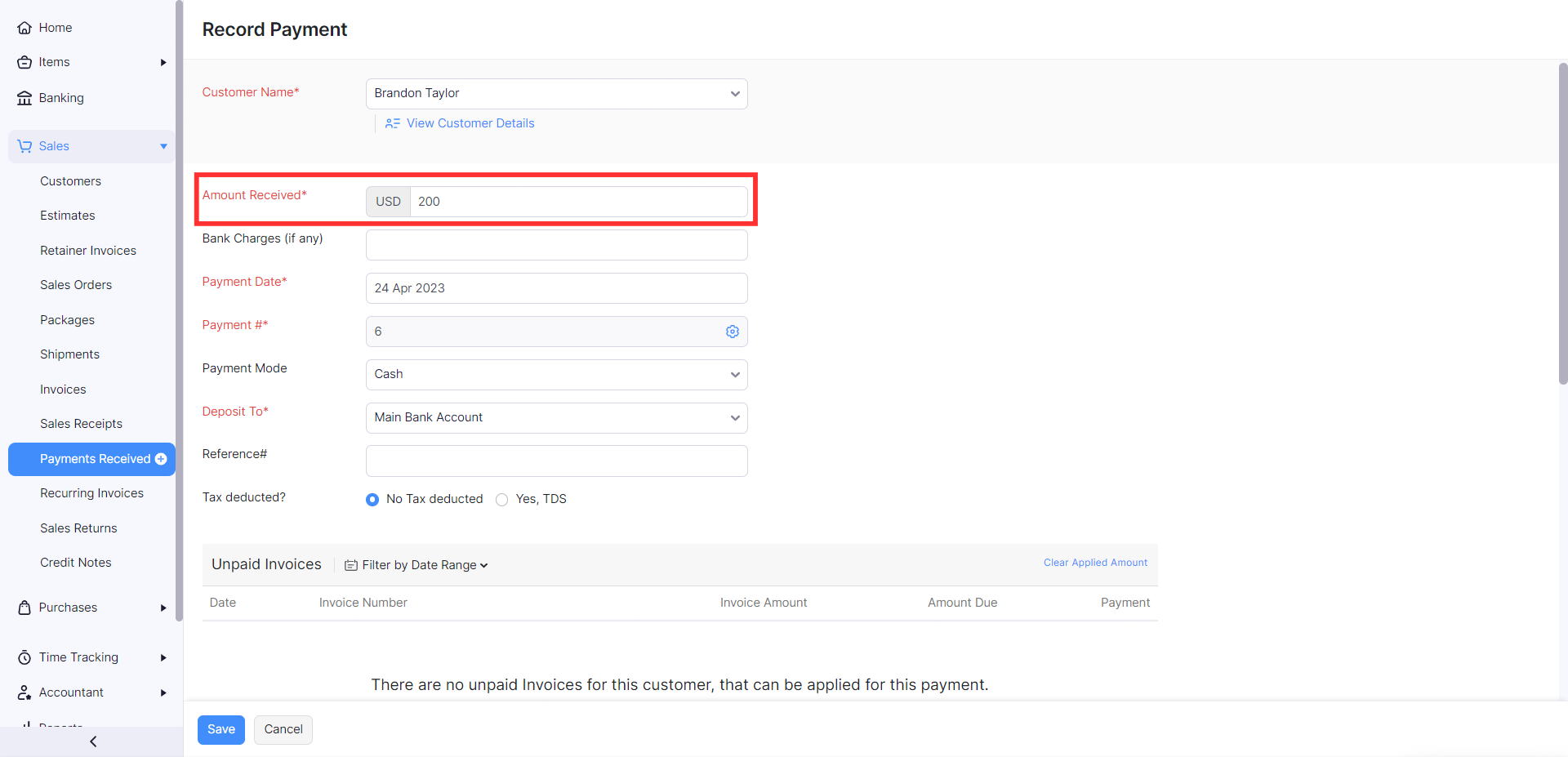Click the Banking building icon
Screen dimensions: 1568x757
coord(24,98)
